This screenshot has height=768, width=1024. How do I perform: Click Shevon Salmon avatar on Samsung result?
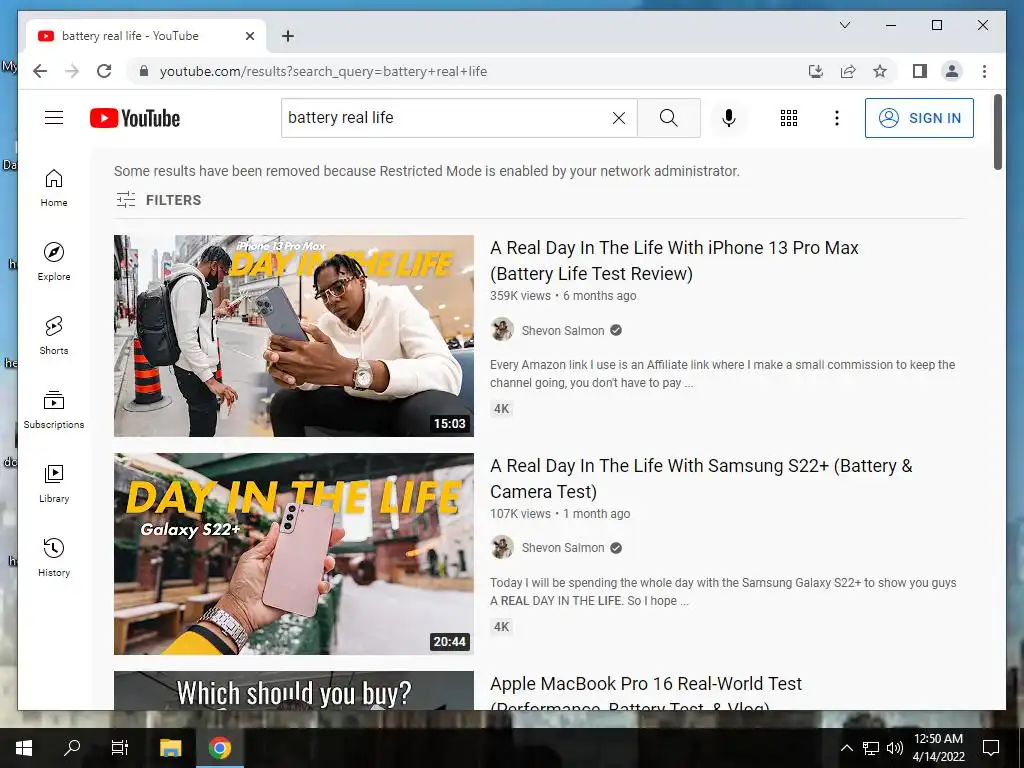[x=502, y=547]
